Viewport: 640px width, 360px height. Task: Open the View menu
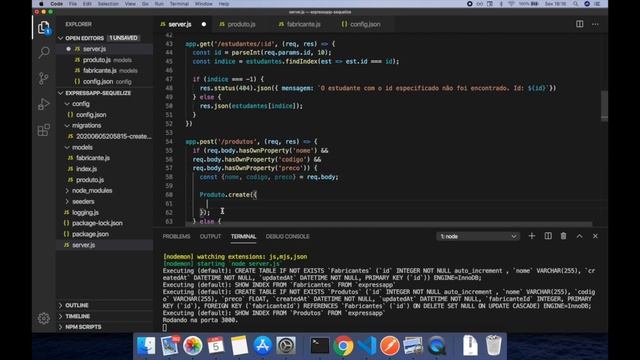pos(130,4)
